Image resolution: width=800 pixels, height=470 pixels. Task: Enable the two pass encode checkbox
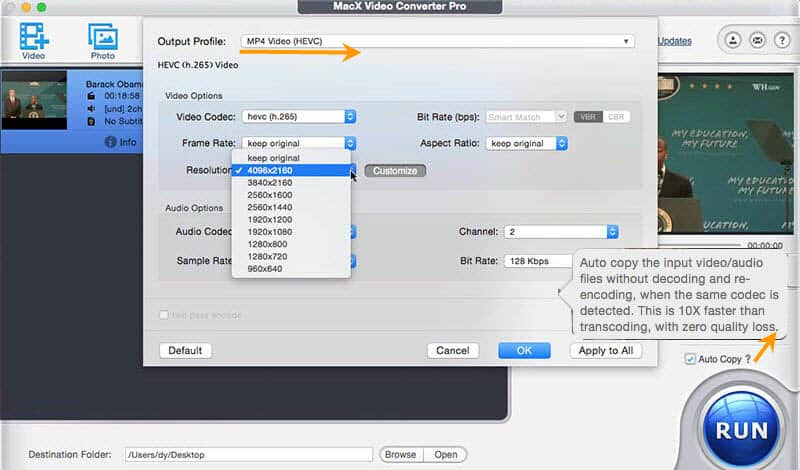[164, 315]
